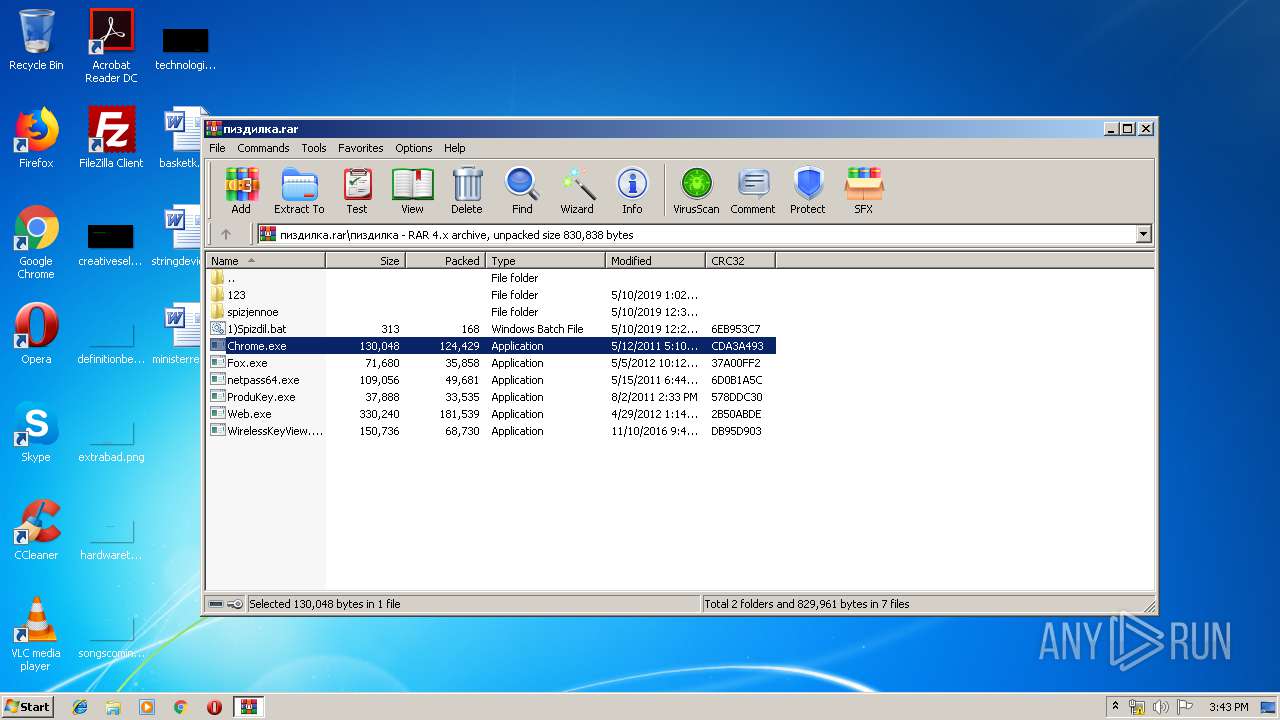Click the status bar drive/key icon
This screenshot has height=720, width=1280.
226,604
